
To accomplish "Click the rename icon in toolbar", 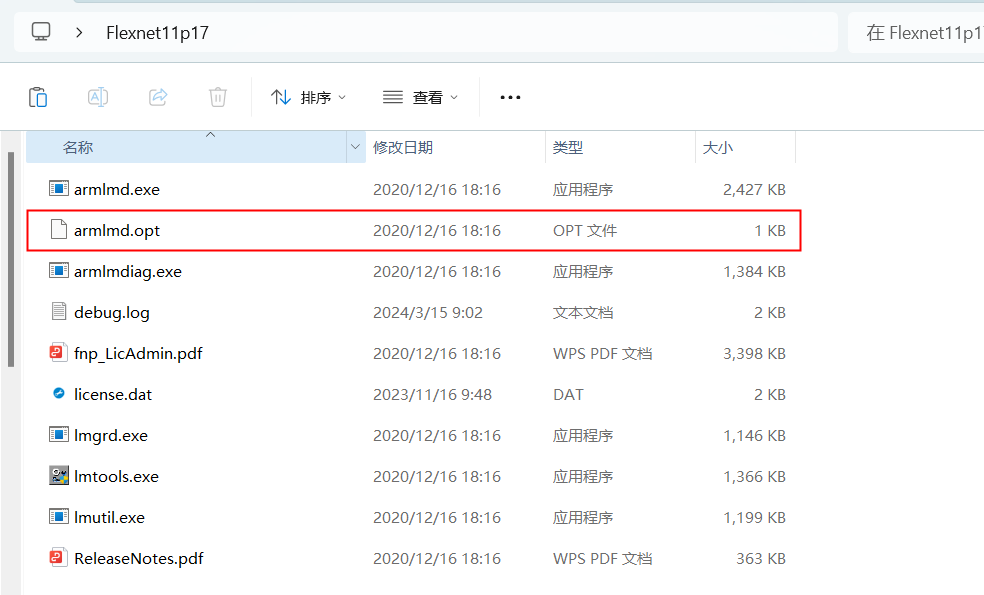I will (x=98, y=97).
